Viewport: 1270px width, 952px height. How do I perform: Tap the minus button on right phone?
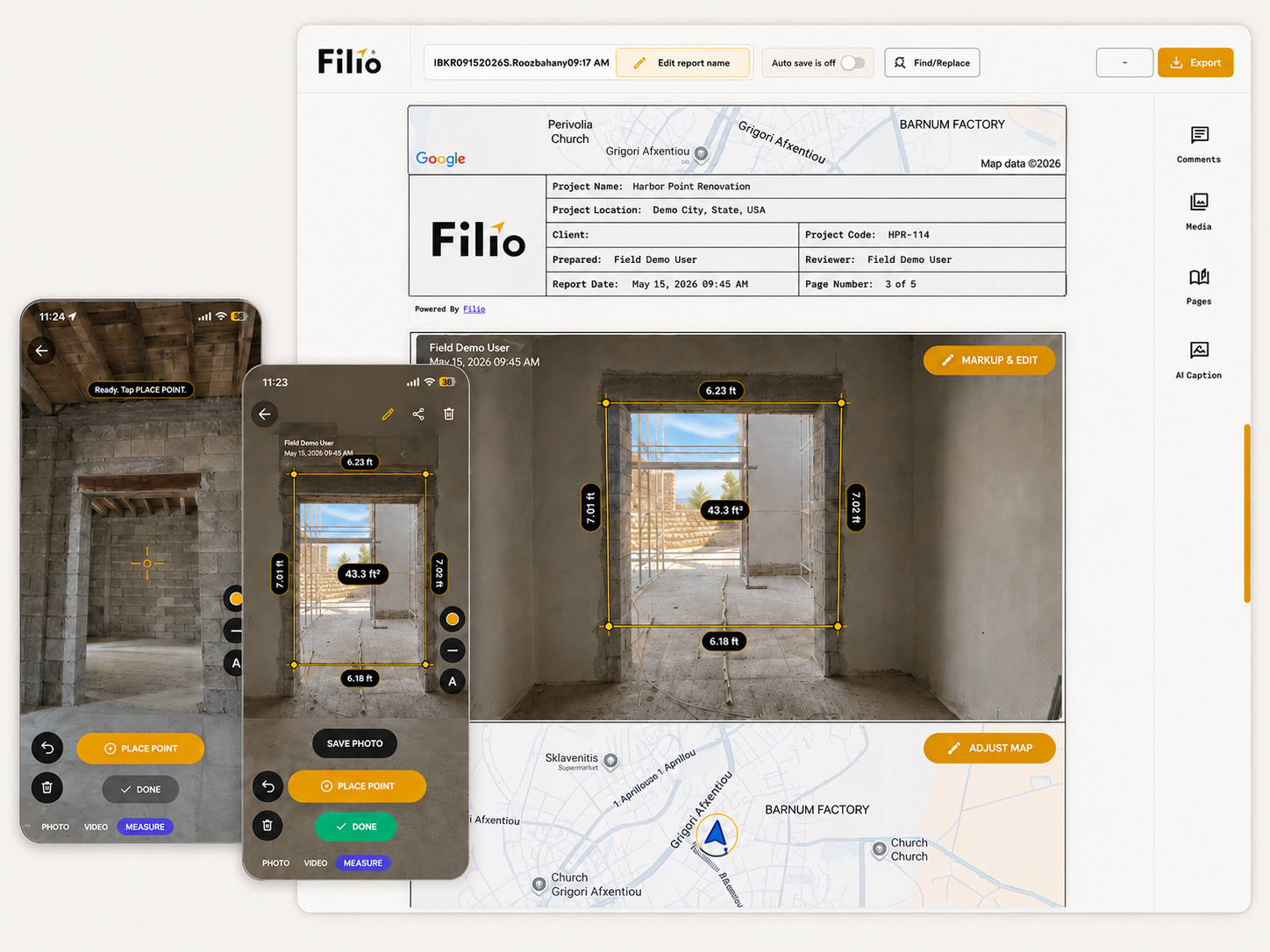pyautogui.click(x=453, y=650)
